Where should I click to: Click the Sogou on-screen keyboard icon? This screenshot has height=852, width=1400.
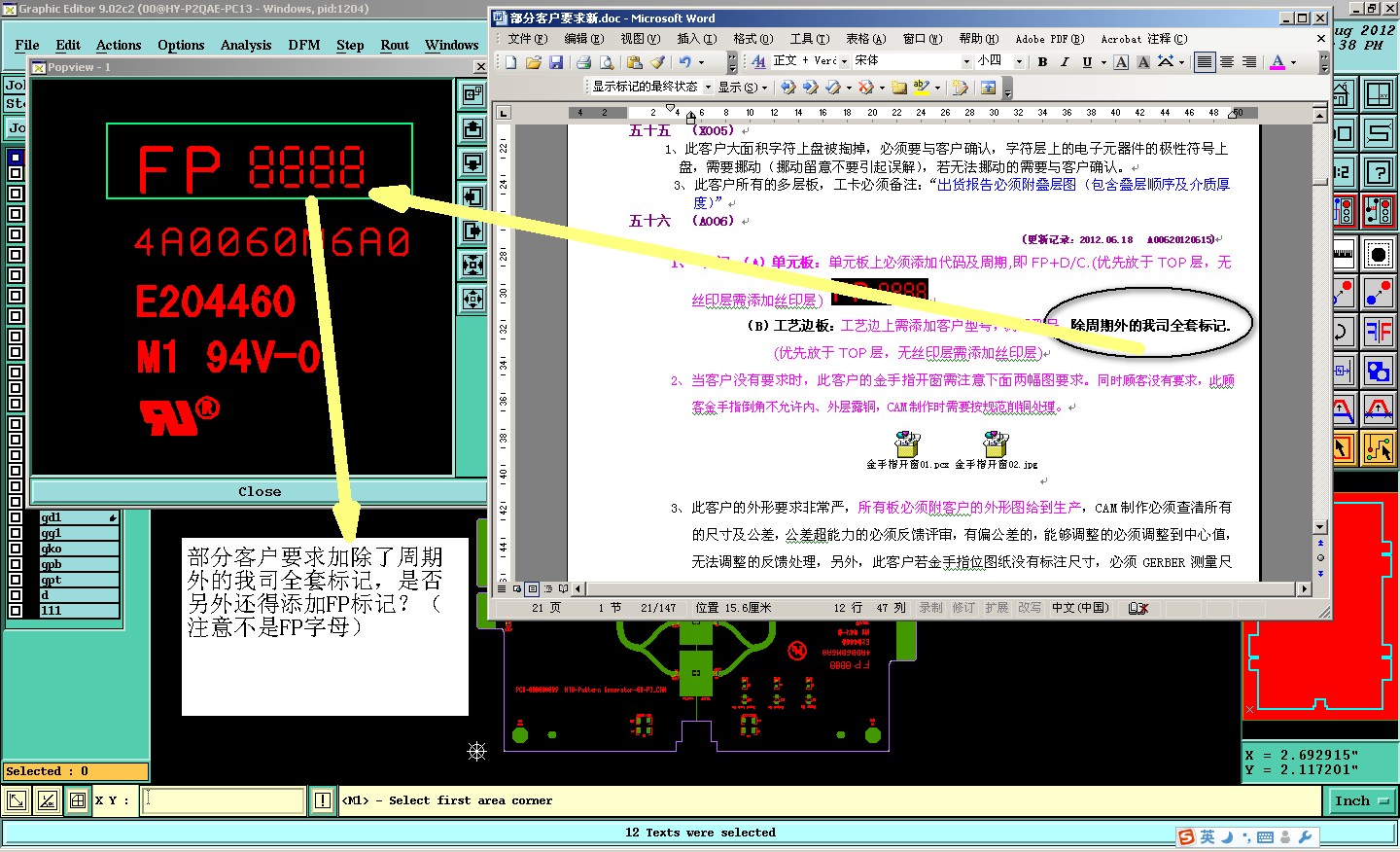click(1265, 837)
